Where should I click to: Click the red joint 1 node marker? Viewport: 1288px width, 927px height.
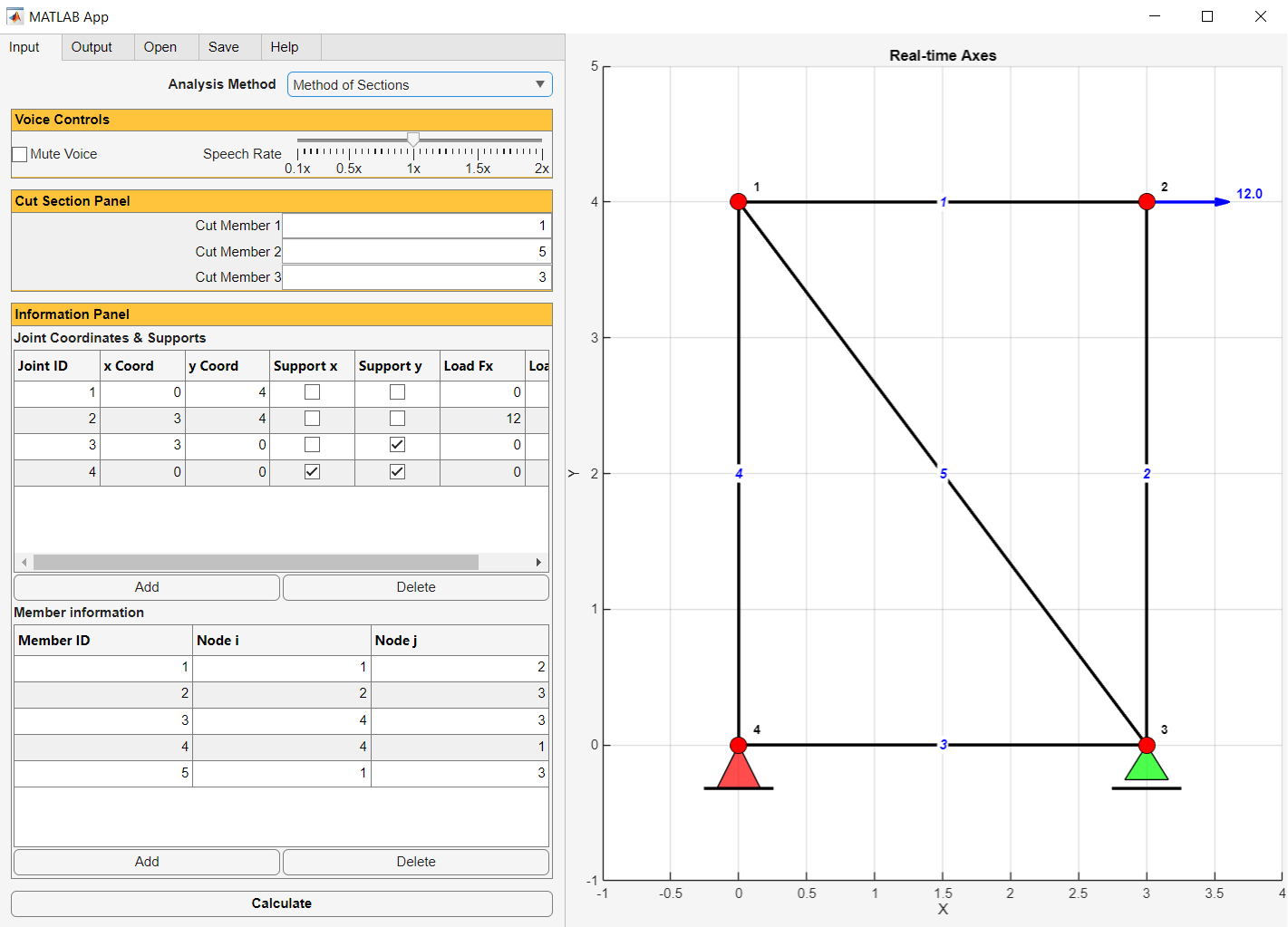[739, 201]
